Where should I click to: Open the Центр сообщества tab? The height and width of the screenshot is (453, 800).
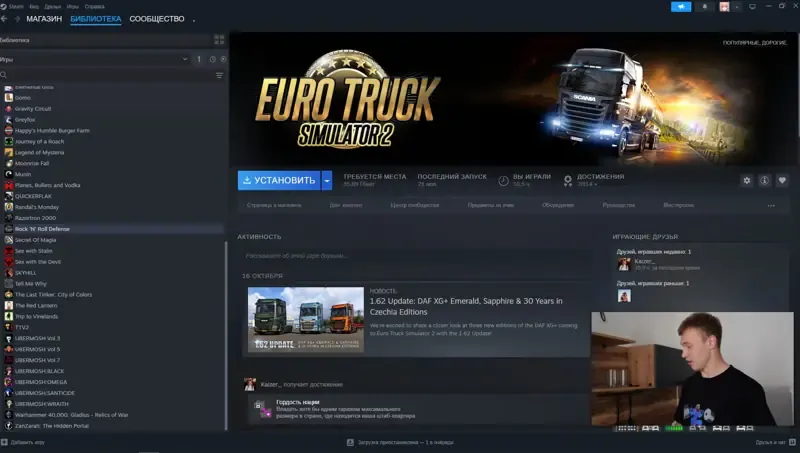tap(415, 205)
